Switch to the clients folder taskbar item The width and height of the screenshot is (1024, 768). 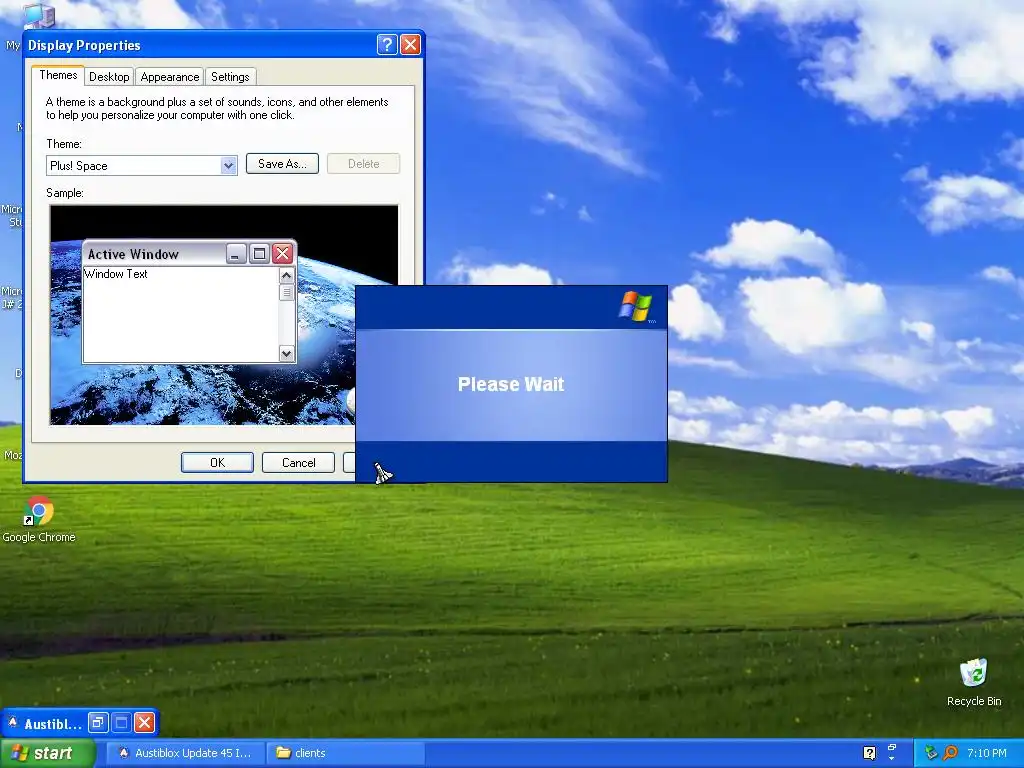click(346, 753)
